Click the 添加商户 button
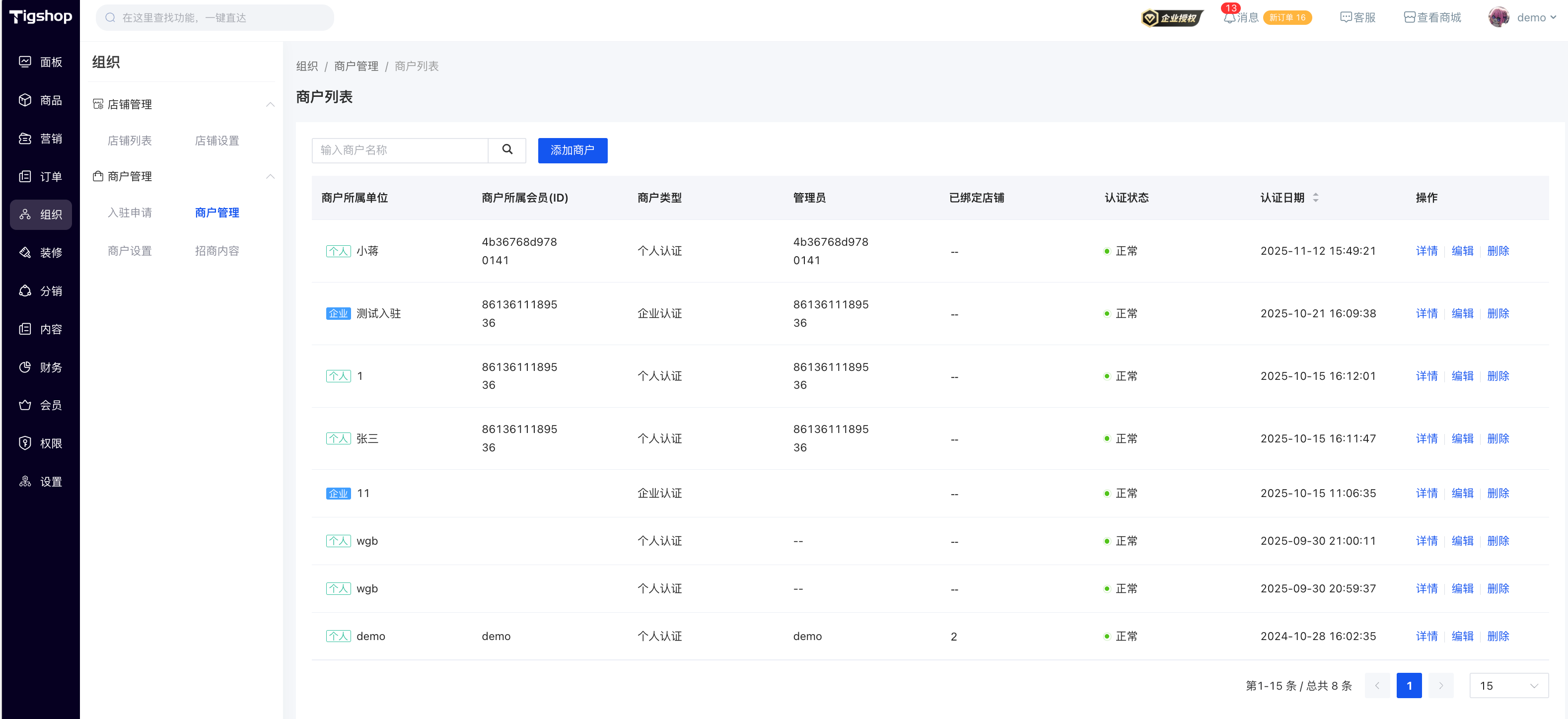This screenshot has height=719, width=1568. coord(572,150)
